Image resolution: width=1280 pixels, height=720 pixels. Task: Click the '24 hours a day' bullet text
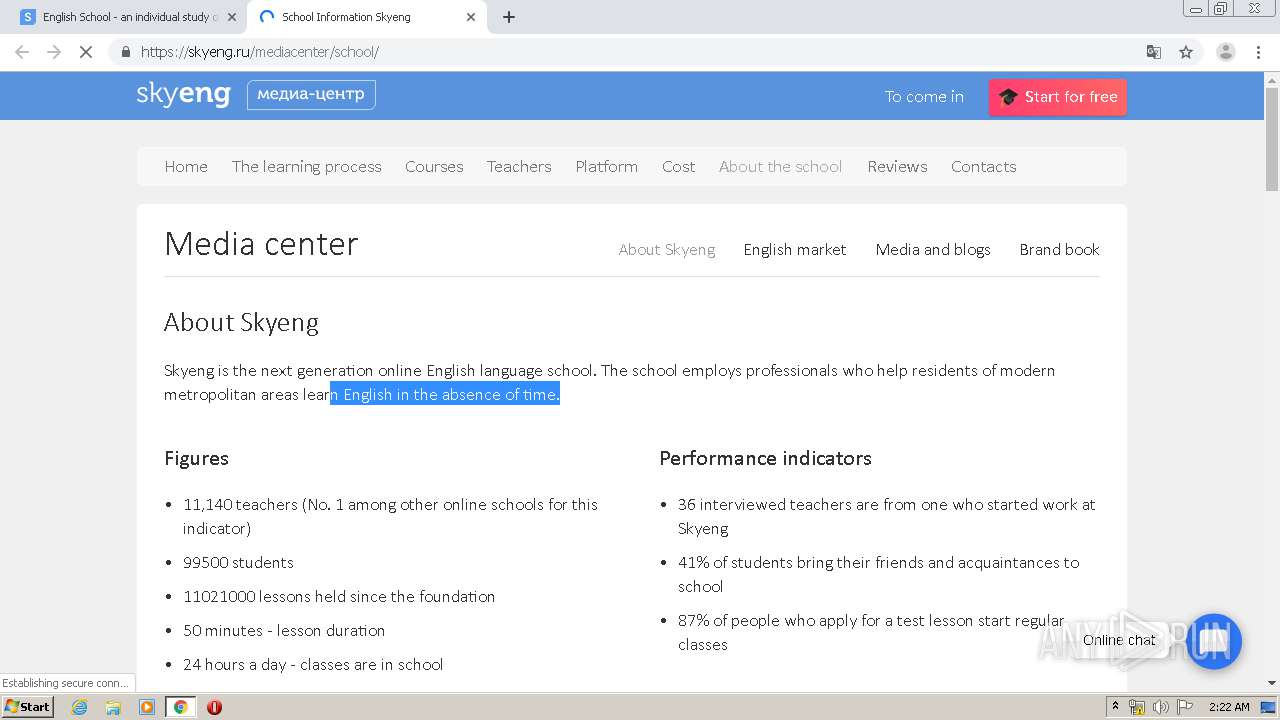point(313,665)
